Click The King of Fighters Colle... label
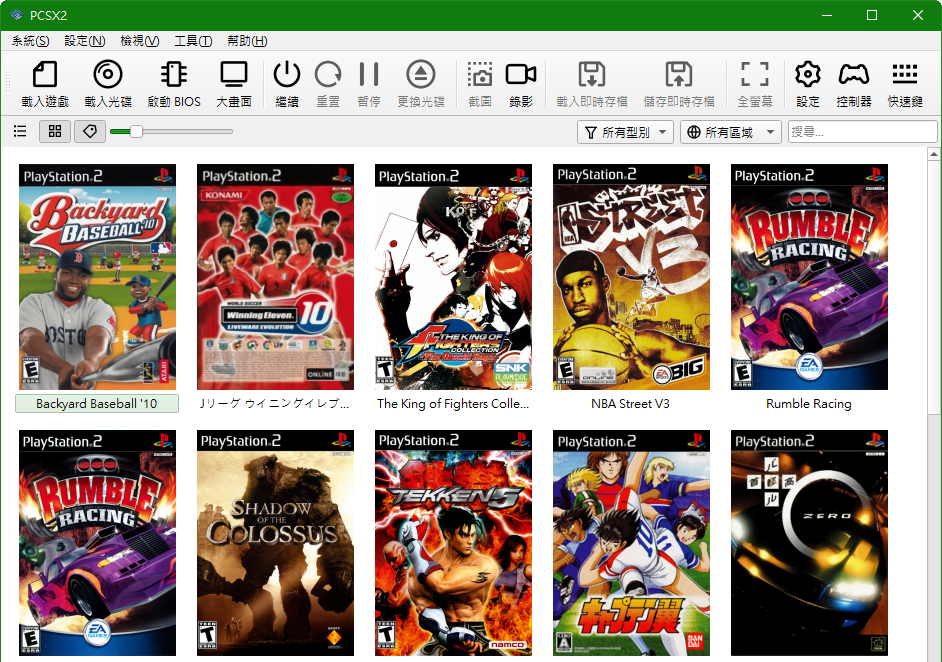This screenshot has width=942, height=662. tap(453, 404)
